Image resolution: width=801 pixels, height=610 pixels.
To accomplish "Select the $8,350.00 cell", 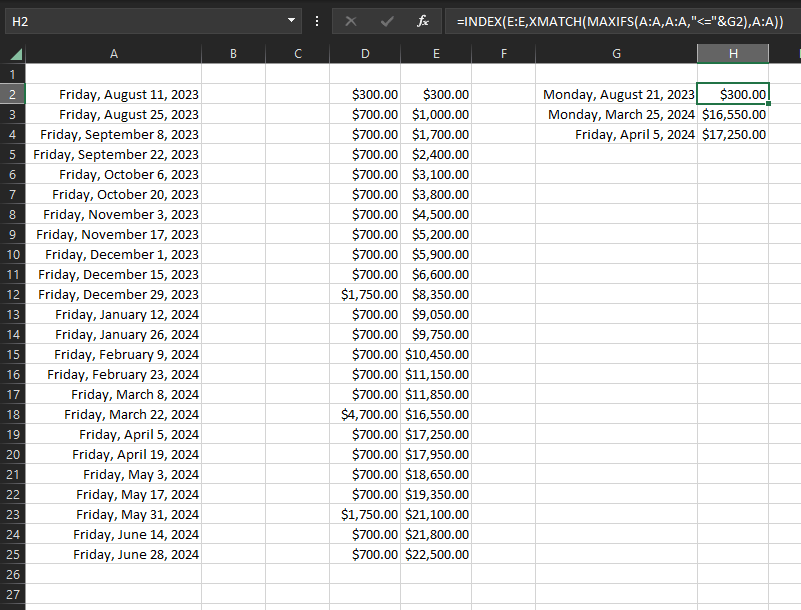I will coord(436,295).
